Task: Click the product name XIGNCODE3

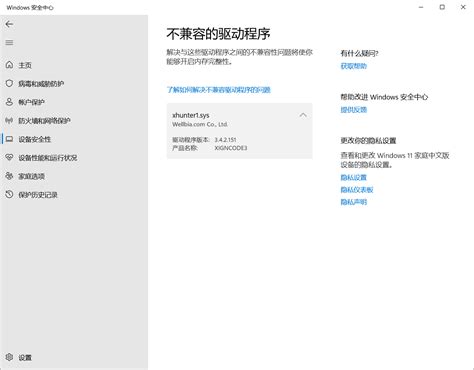Action: [x=231, y=148]
